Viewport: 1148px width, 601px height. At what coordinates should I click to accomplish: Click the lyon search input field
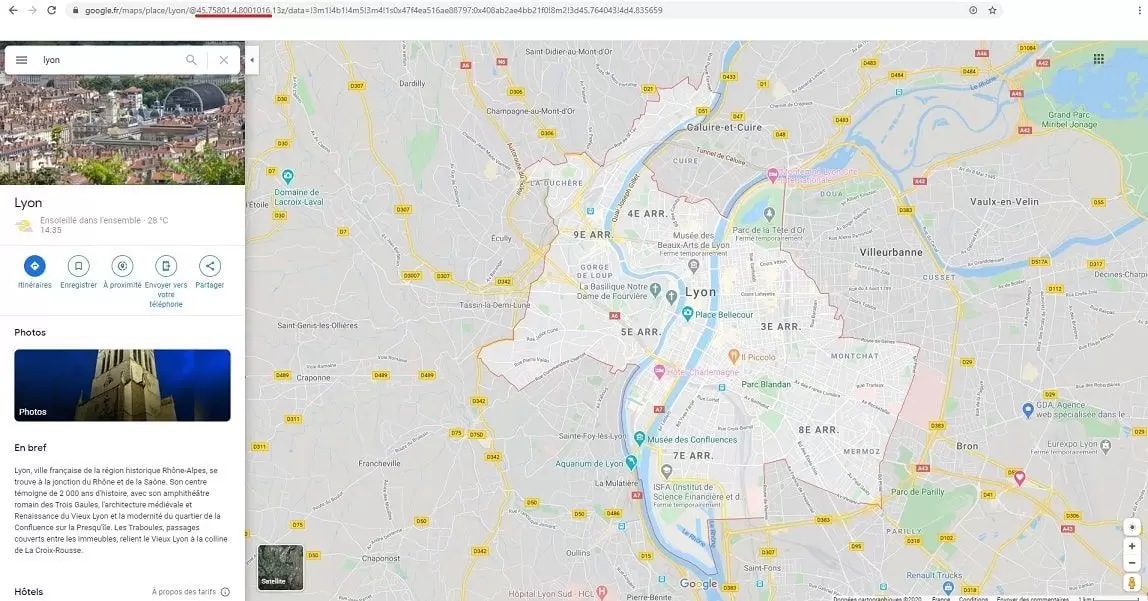coord(110,60)
